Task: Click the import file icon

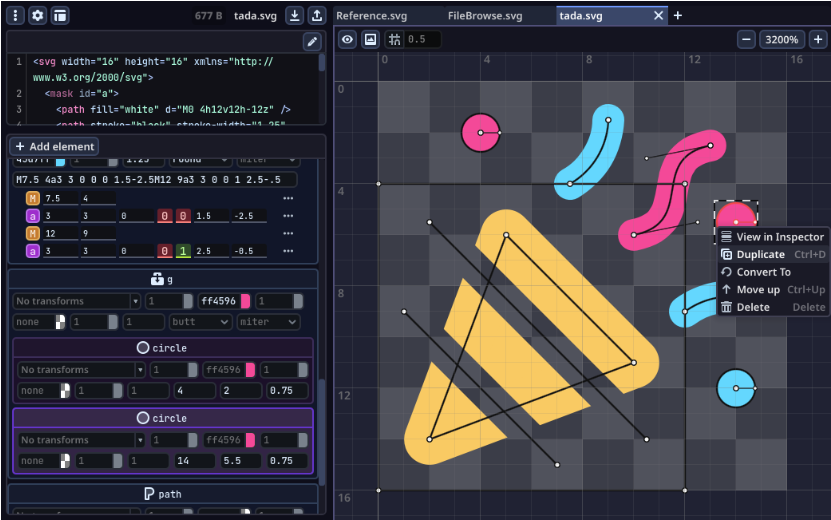Action: 295,15
